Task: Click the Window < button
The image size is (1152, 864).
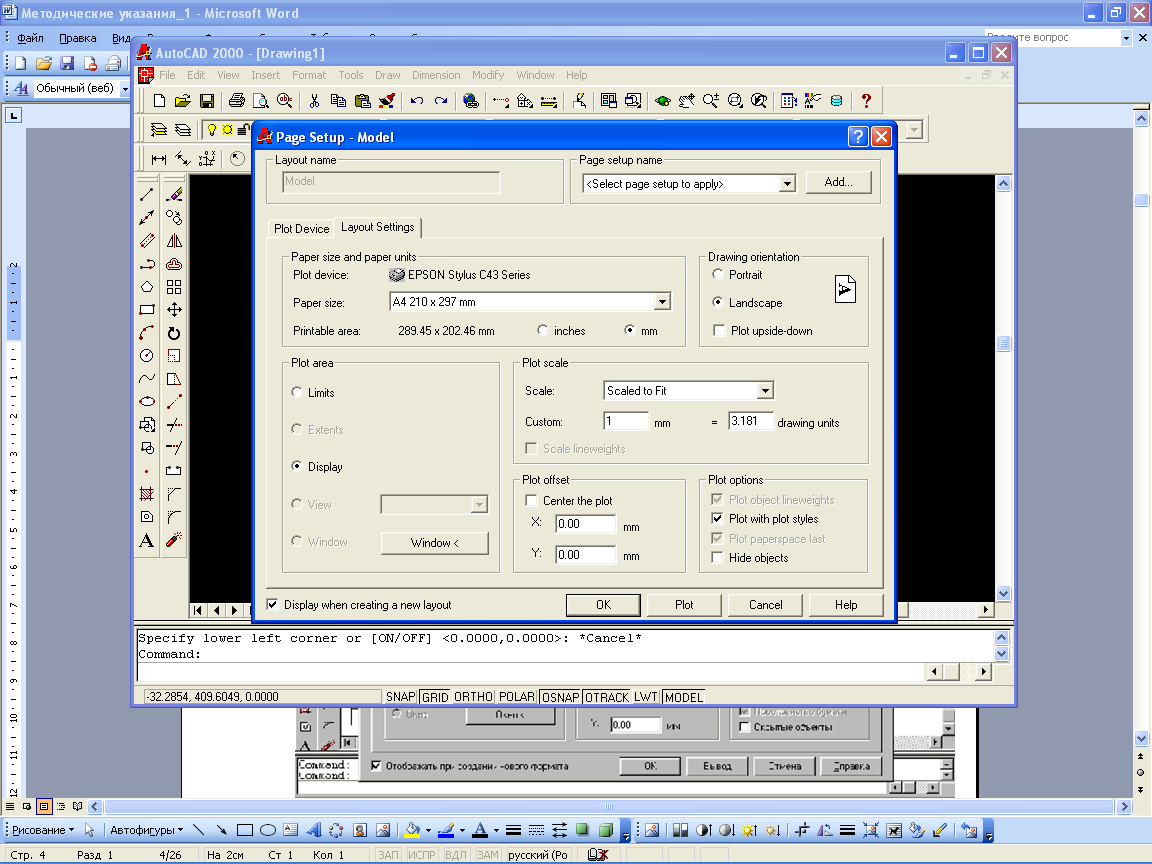Action: click(434, 543)
